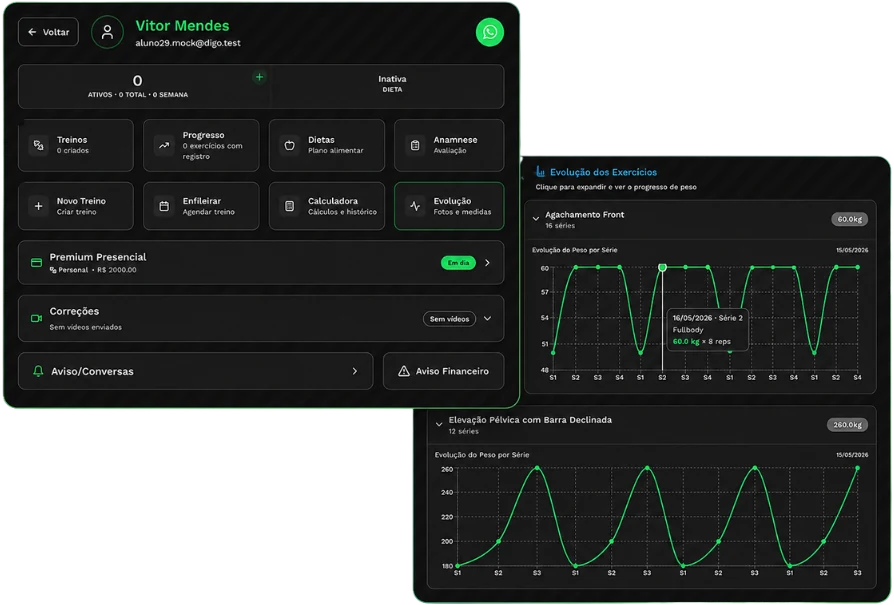Click the Aviso/Conversas bell icon
Image resolution: width=894 pixels, height=605 pixels.
(38, 371)
